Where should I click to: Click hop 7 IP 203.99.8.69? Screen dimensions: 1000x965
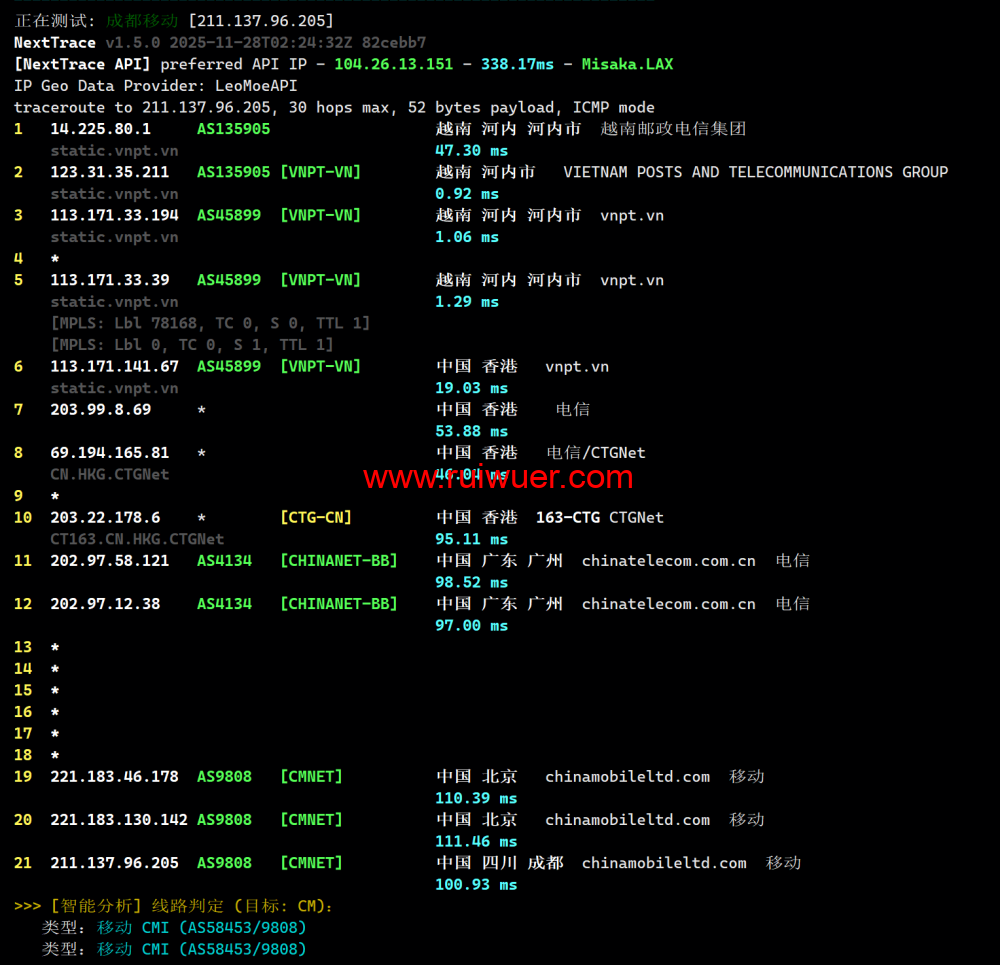(x=100, y=410)
